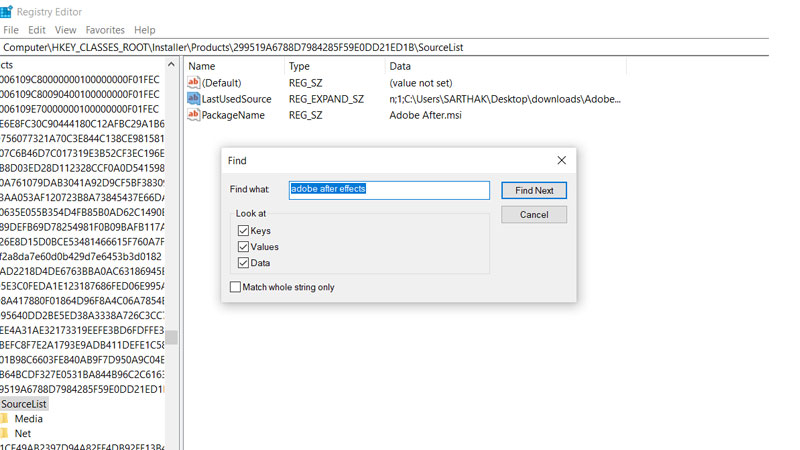
Task: Select key containing 9519A6788D7984285F59E0DD21ED1
Action: tap(82, 389)
